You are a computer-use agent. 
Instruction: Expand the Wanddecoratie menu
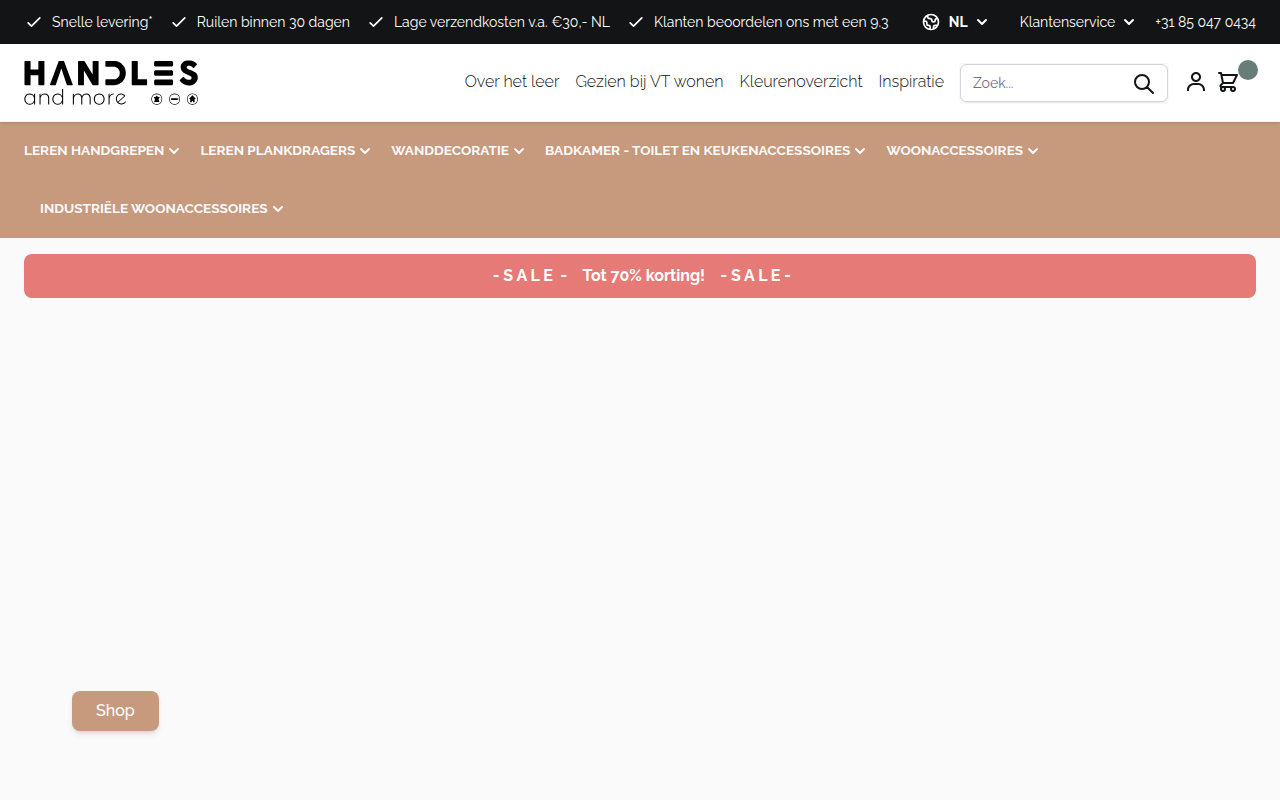click(x=457, y=151)
